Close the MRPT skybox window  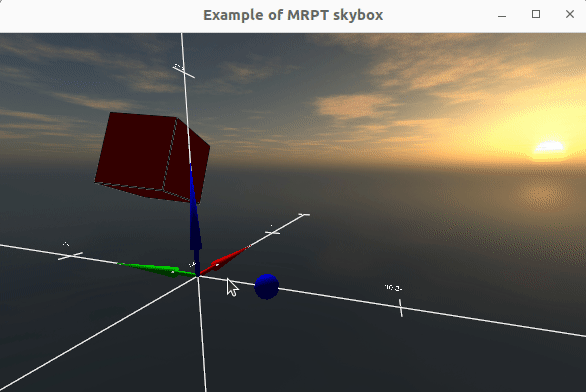[x=570, y=14]
